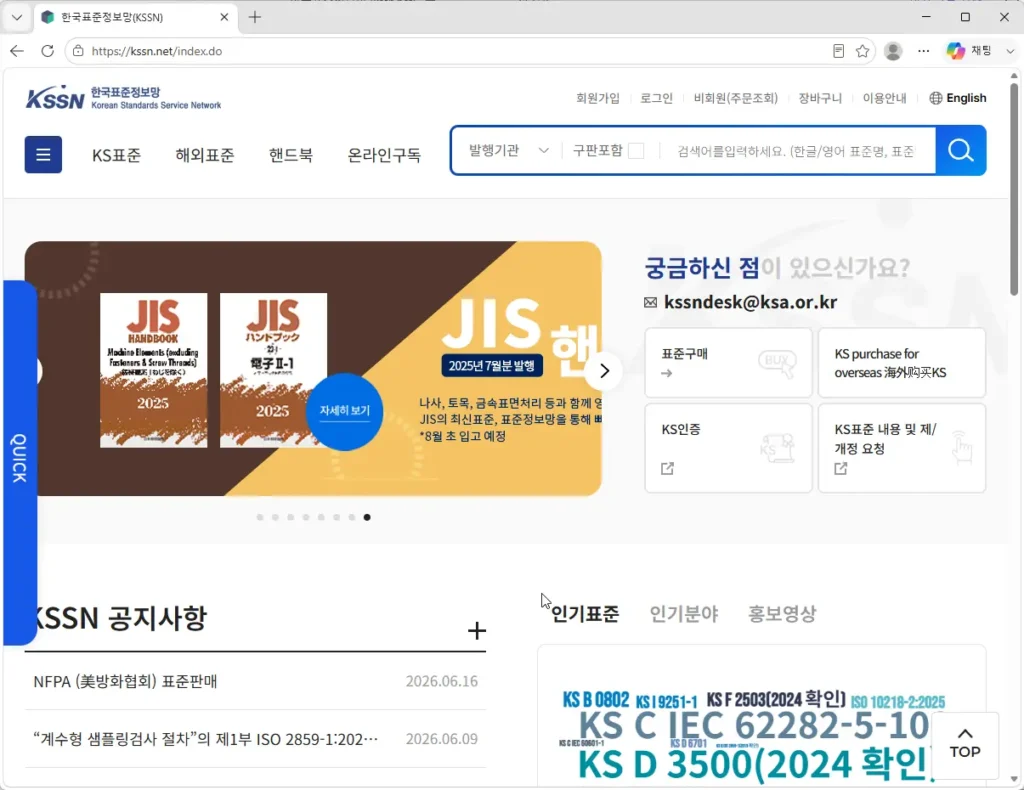Image resolution: width=1024 pixels, height=790 pixels.
Task: Open KS표준 menu
Action: pos(116,155)
